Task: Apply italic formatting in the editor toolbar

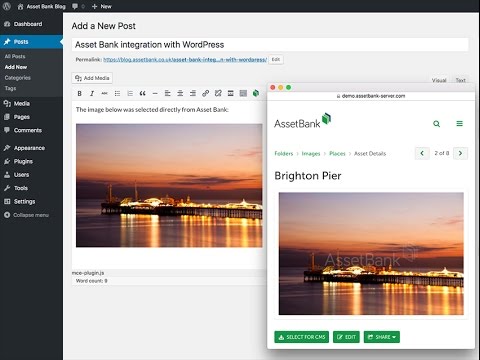Action: click(92, 94)
